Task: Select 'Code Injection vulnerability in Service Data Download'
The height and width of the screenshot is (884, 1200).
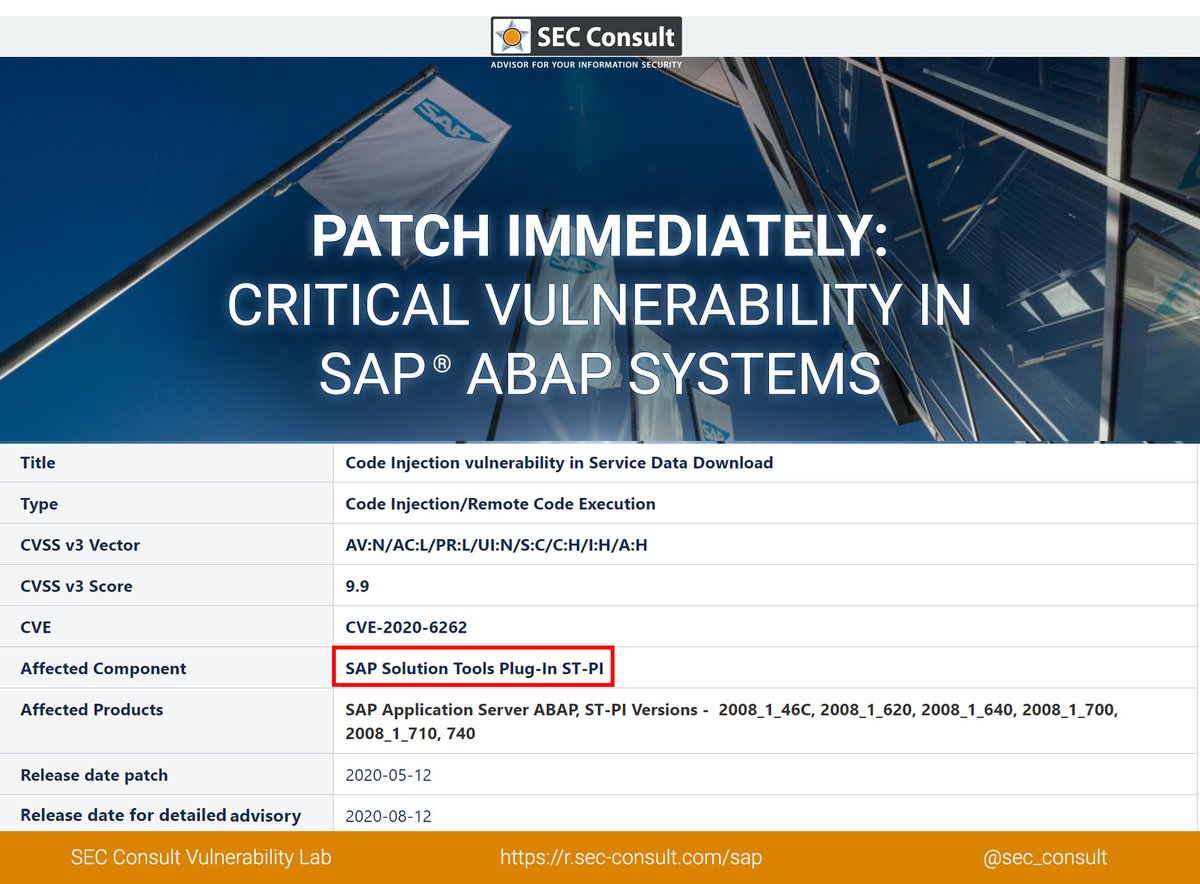Action: coord(559,463)
